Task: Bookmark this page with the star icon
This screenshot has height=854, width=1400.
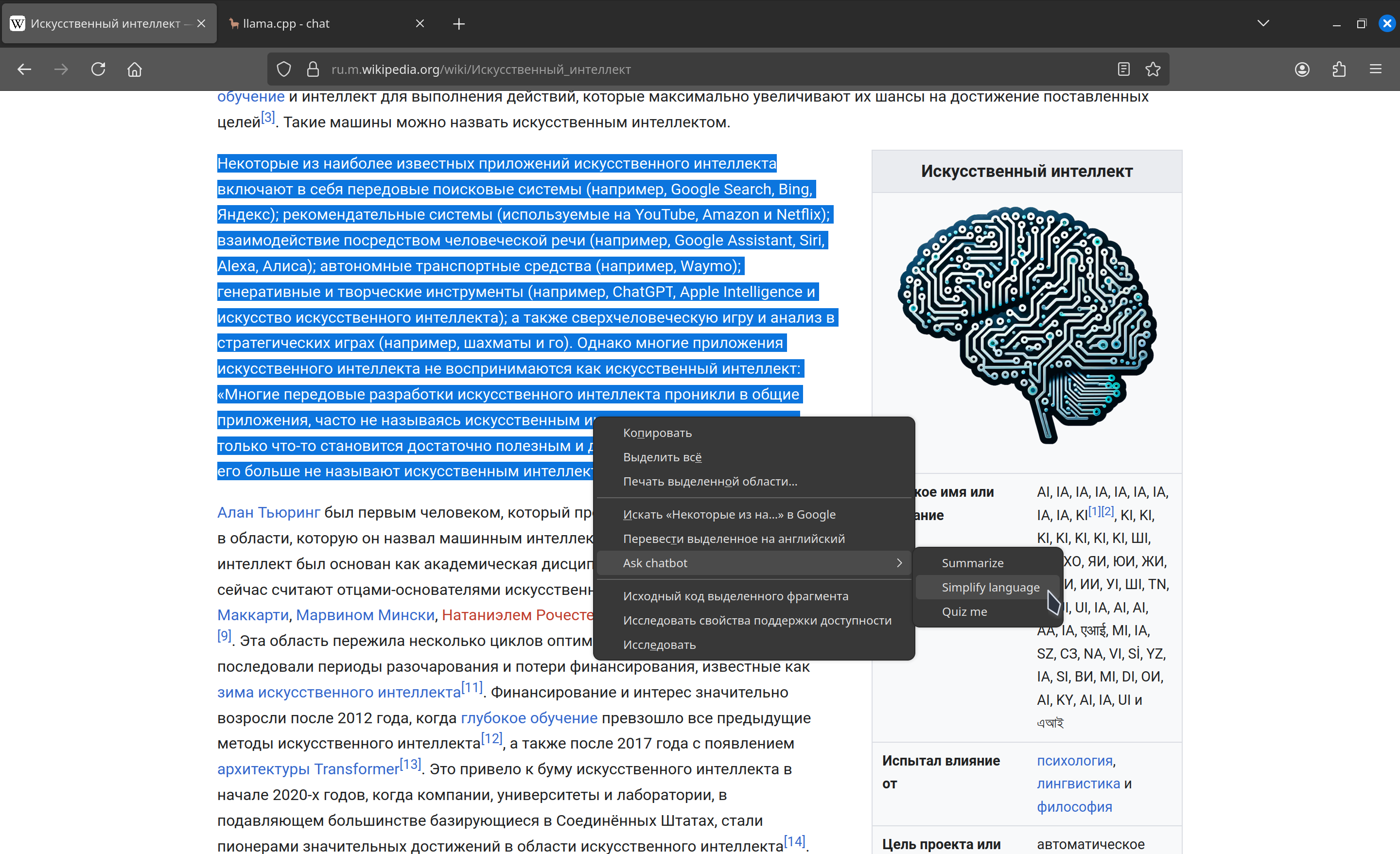Action: [1153, 70]
